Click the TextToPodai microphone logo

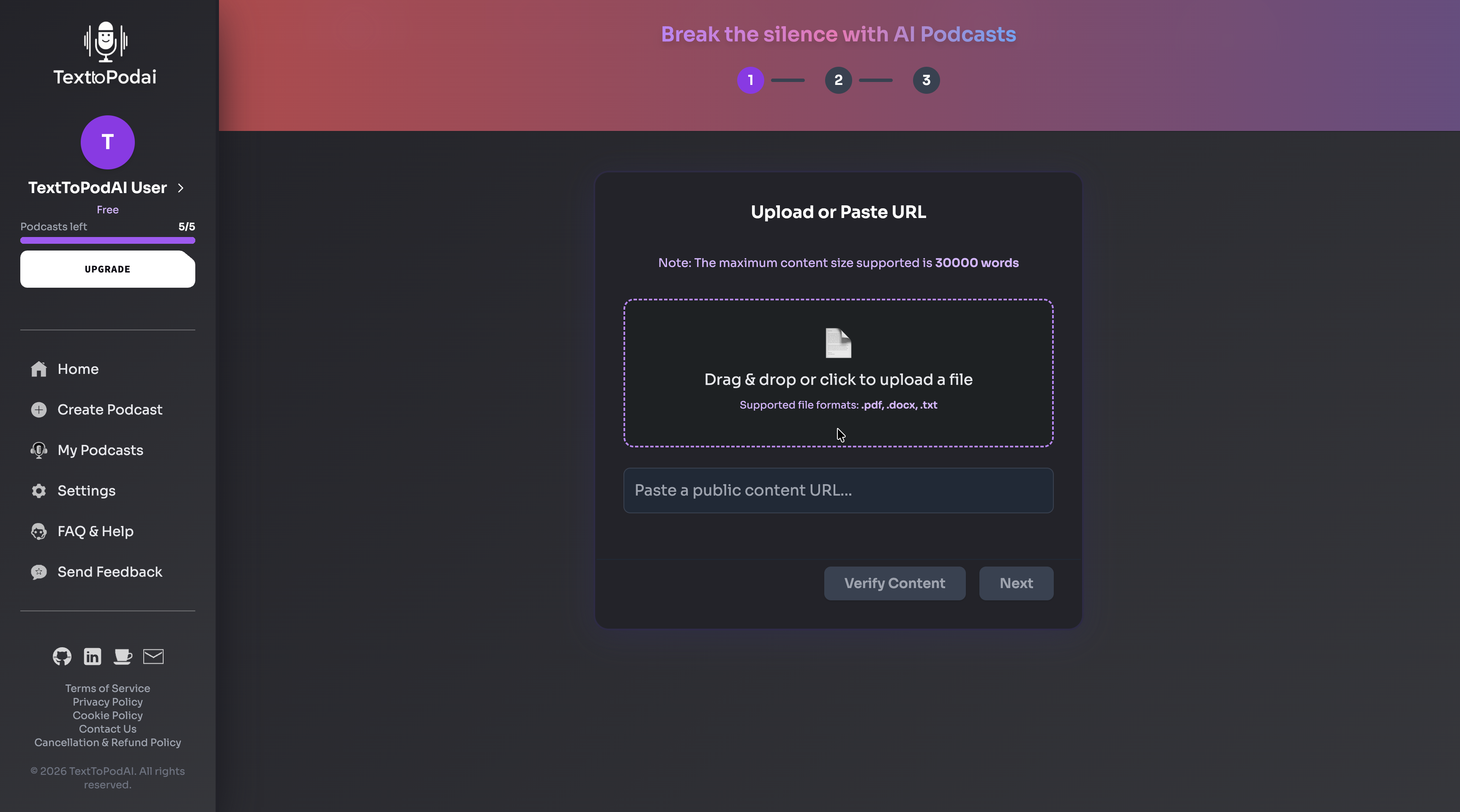pos(106,42)
